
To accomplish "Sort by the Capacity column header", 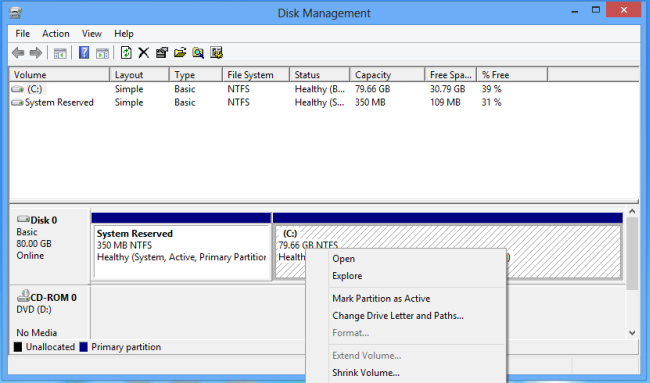I will (x=388, y=75).
